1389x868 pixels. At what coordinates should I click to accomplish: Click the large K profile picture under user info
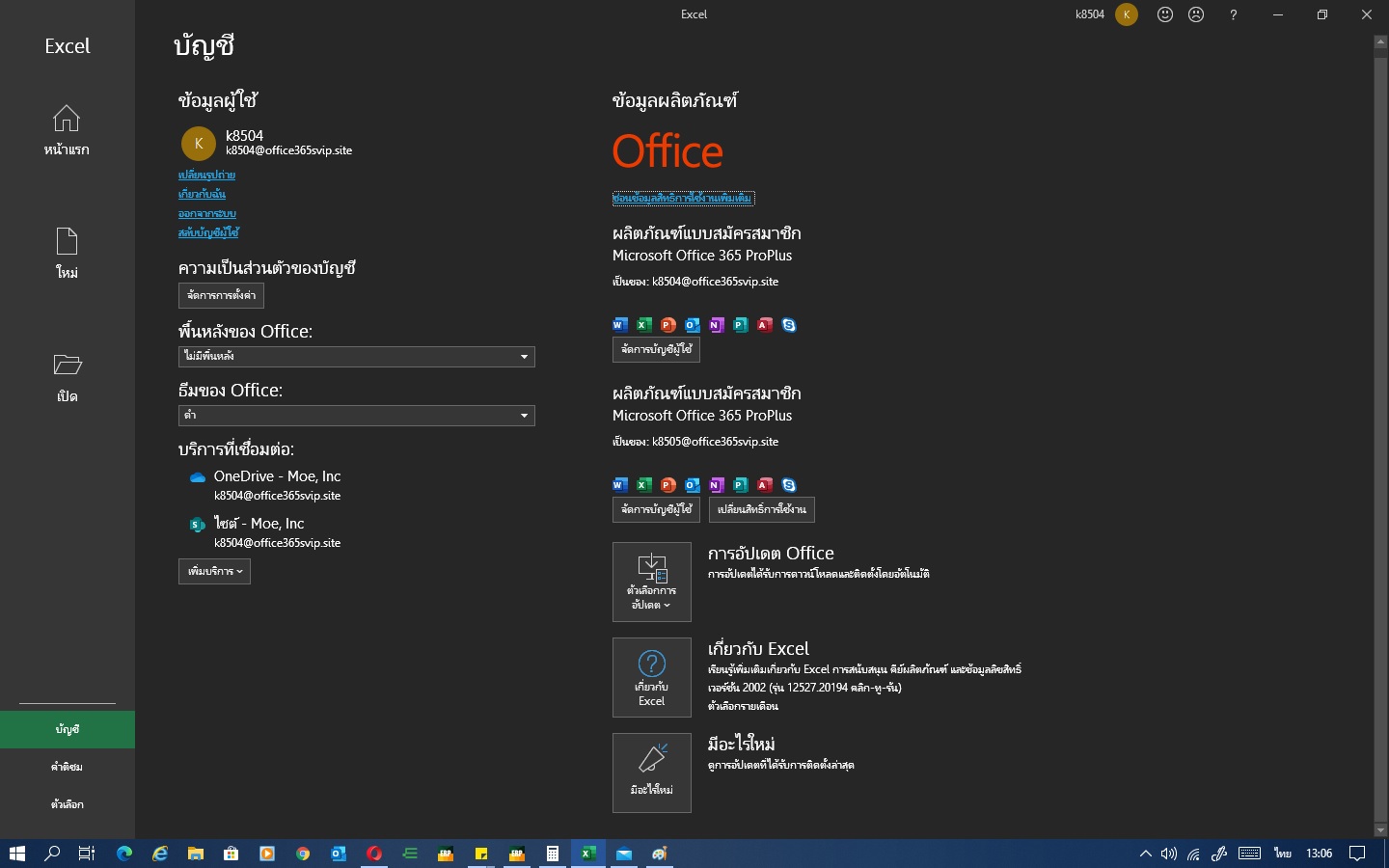click(199, 144)
